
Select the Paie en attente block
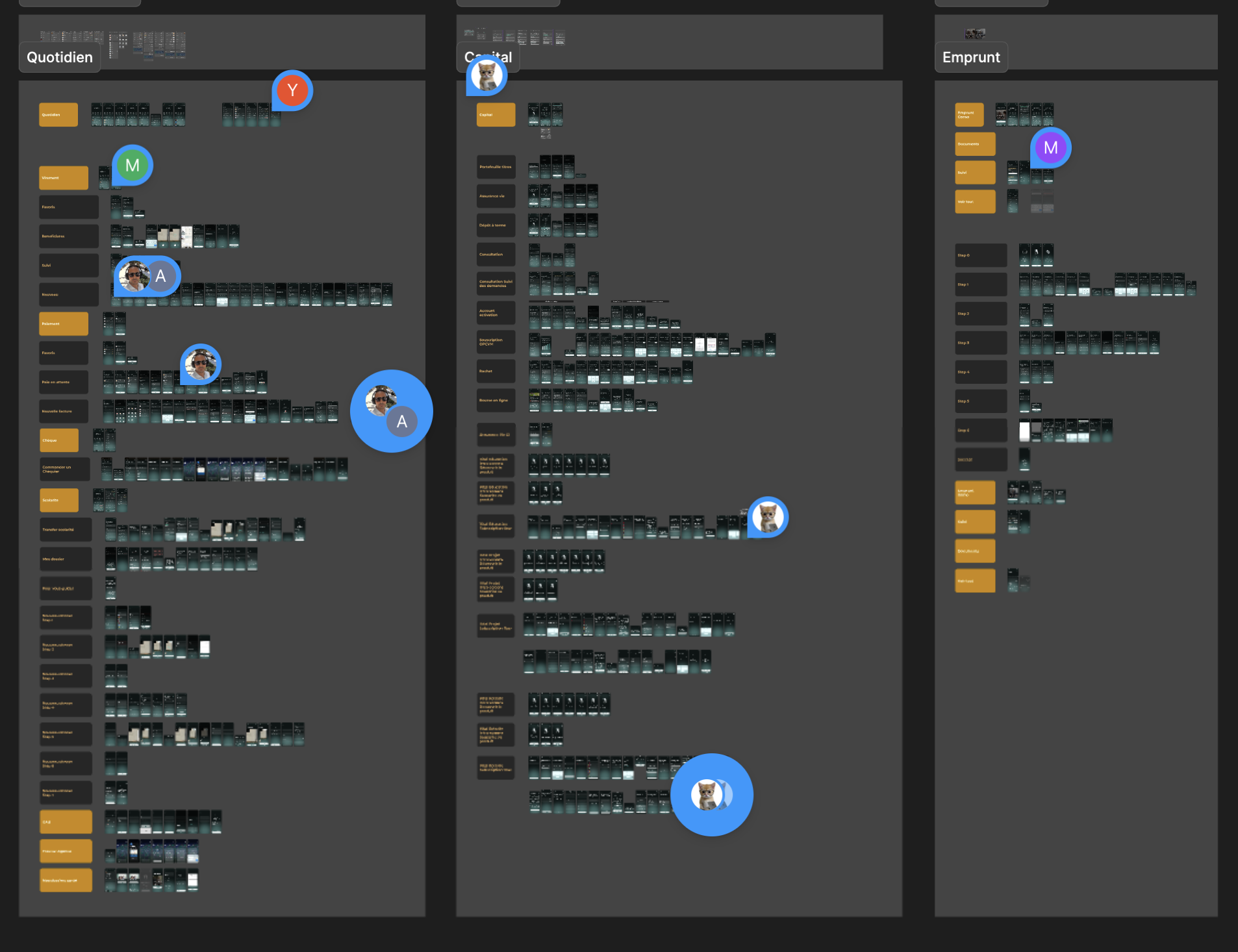64,382
